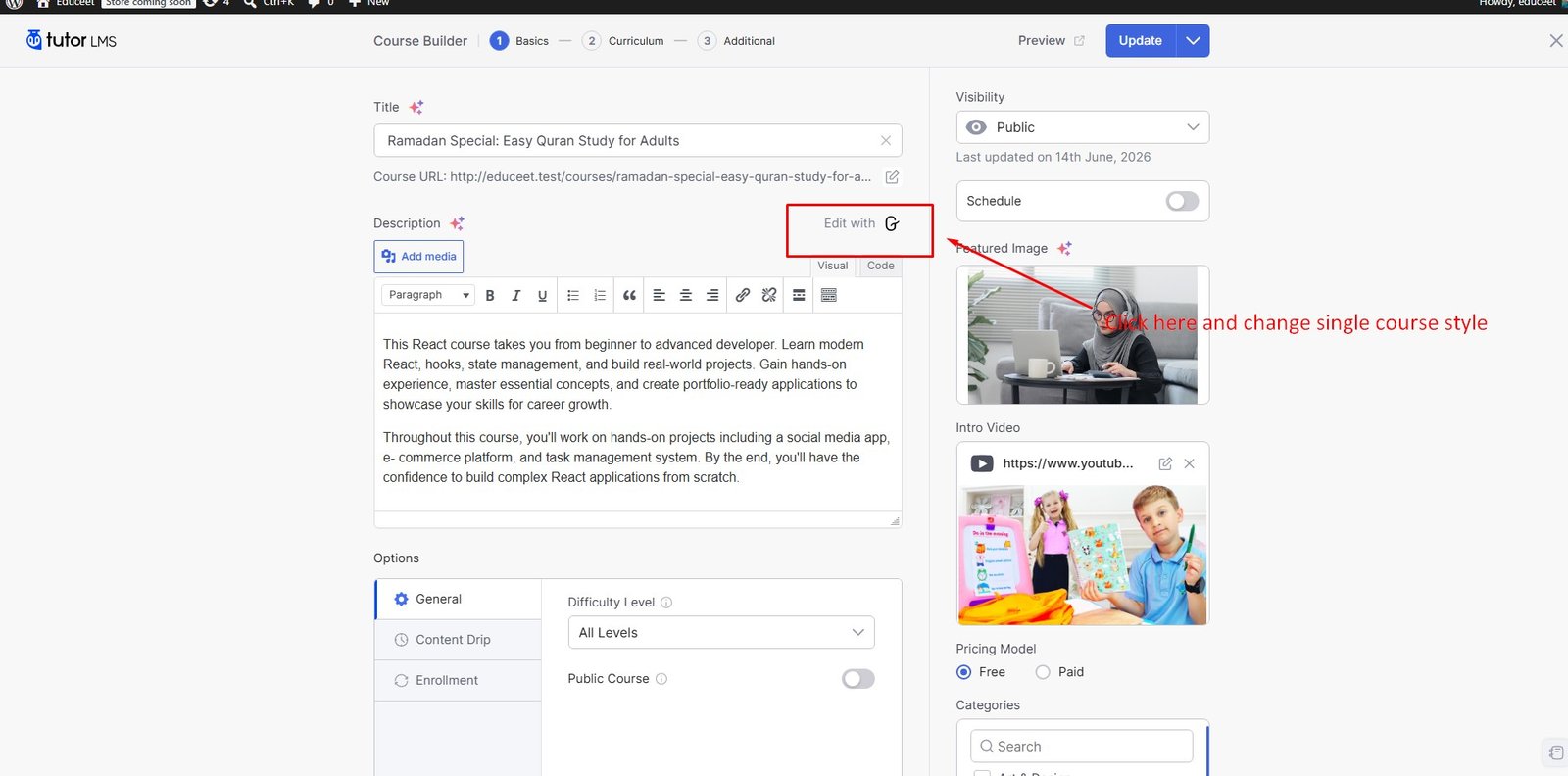Viewport: 1568px width, 776px height.
Task: Go to the Curriculum step
Action: 623,41
